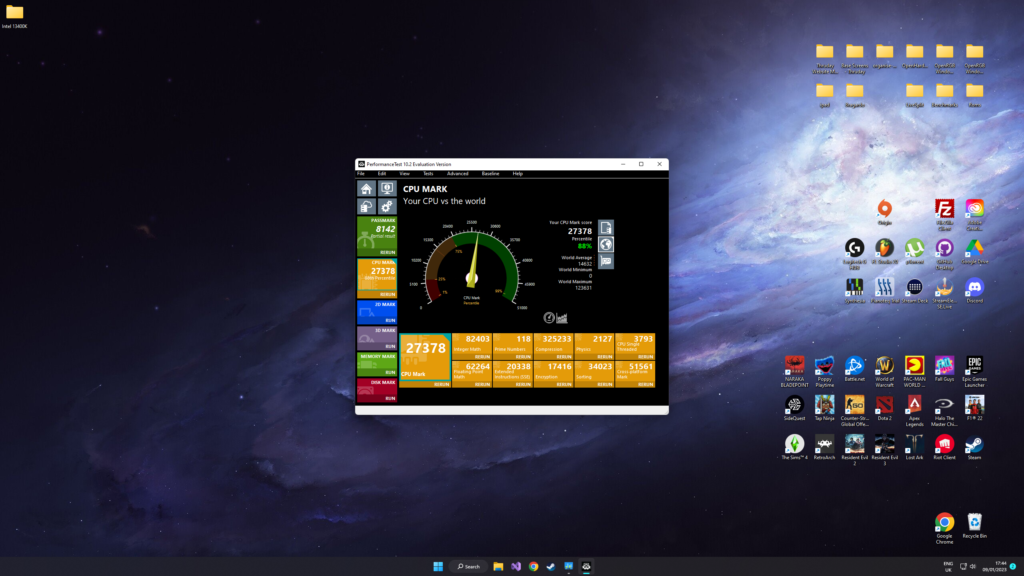
Task: Click the hardware card icon below the globe
Action: click(606, 261)
